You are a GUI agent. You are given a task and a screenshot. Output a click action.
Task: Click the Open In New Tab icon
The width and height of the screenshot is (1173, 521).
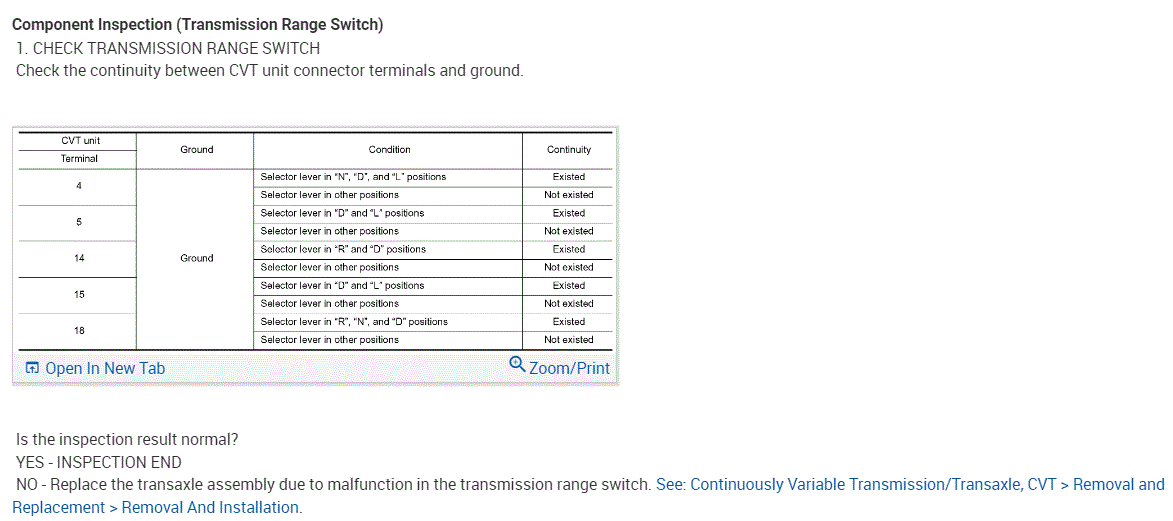point(32,369)
